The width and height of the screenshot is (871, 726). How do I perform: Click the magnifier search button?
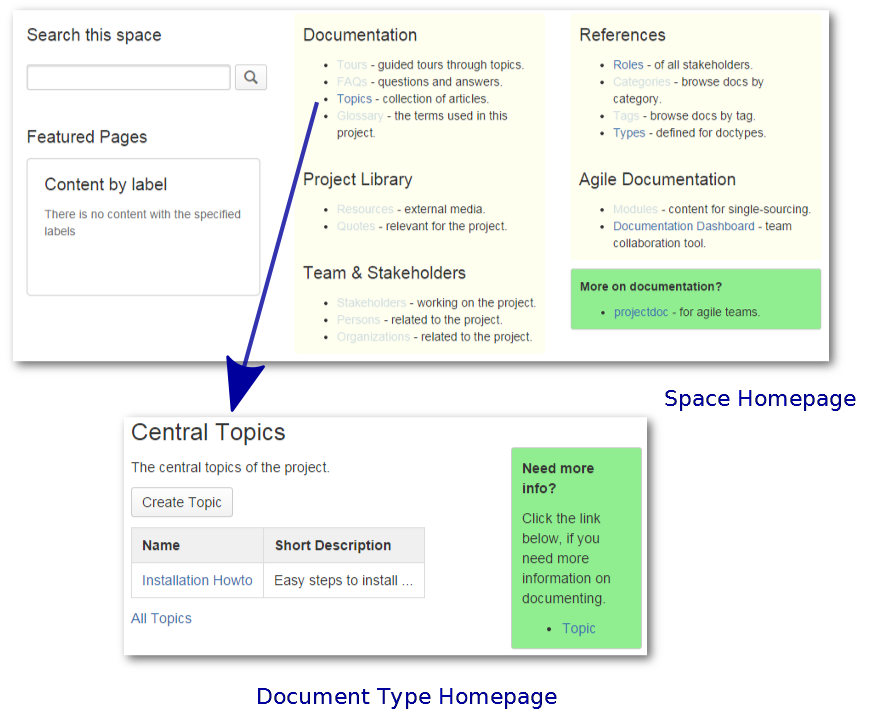click(x=251, y=77)
